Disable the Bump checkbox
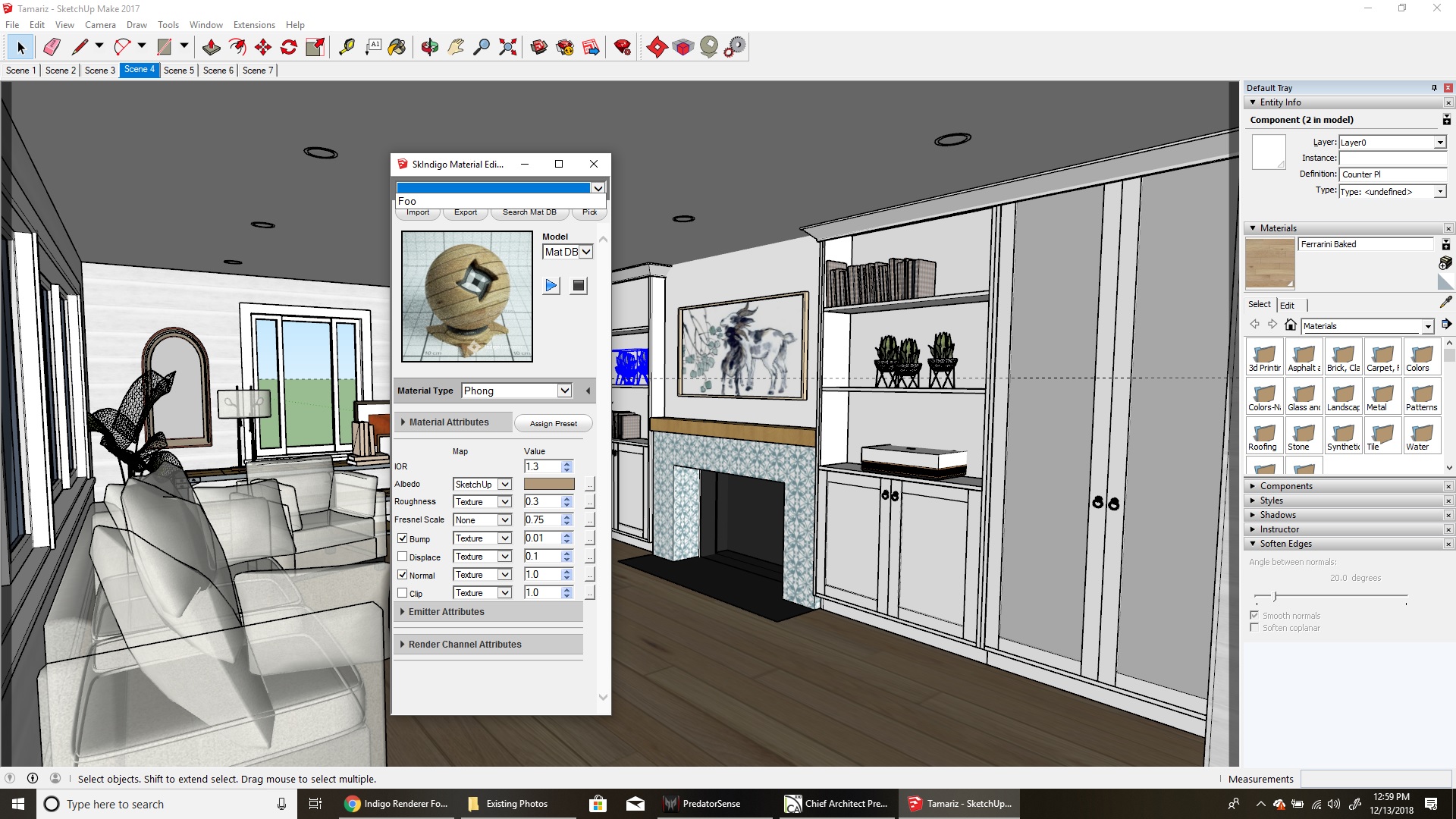 click(x=403, y=538)
